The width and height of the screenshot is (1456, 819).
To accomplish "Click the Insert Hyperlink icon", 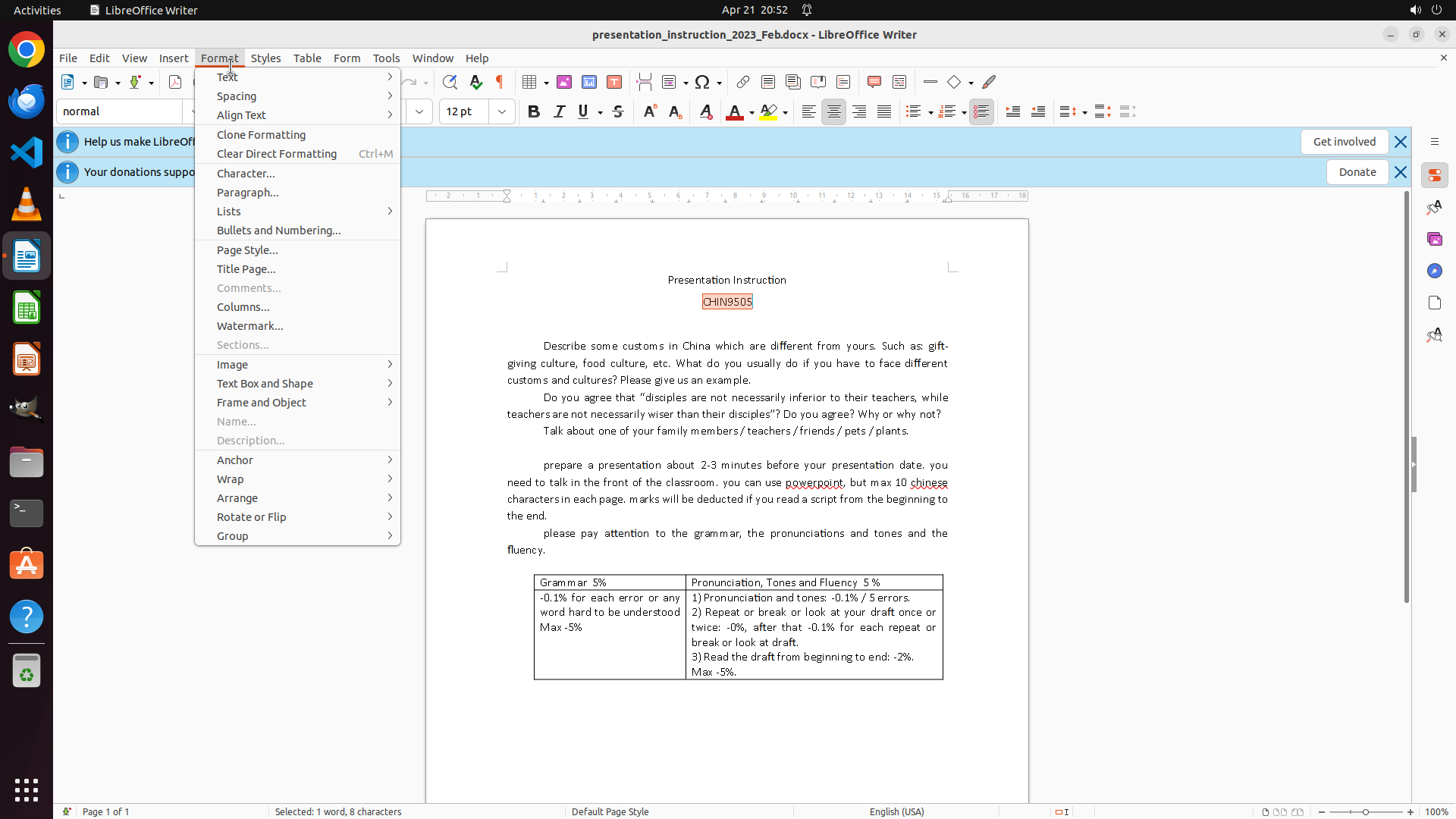I will click(743, 82).
